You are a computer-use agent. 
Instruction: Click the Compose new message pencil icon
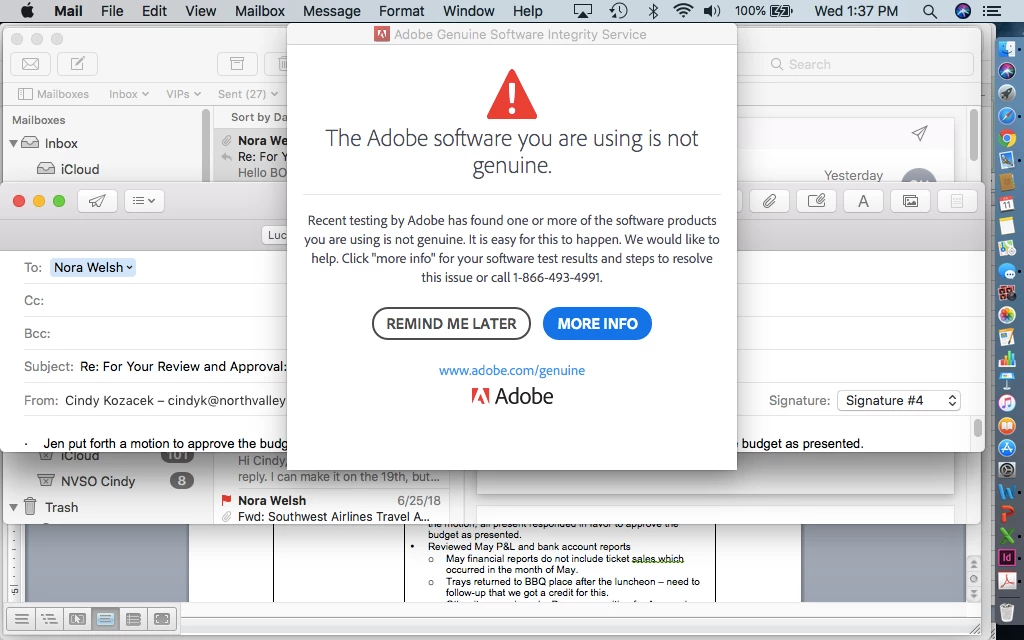(78, 63)
